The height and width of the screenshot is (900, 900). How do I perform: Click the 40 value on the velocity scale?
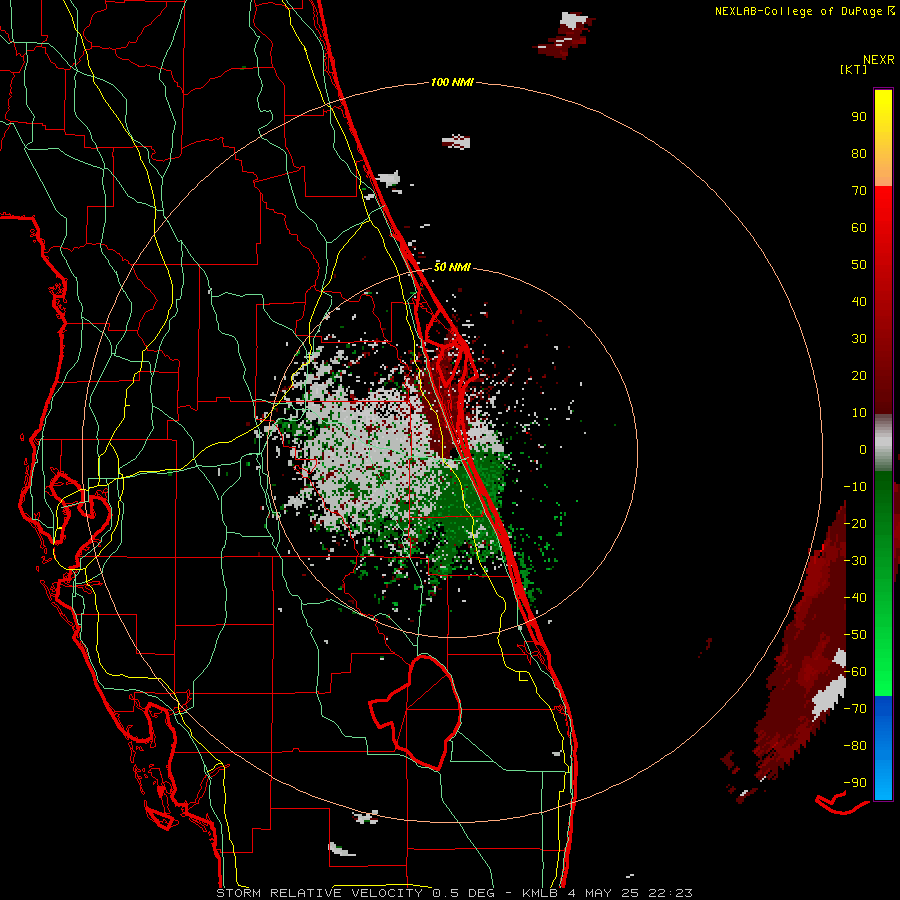[859, 302]
